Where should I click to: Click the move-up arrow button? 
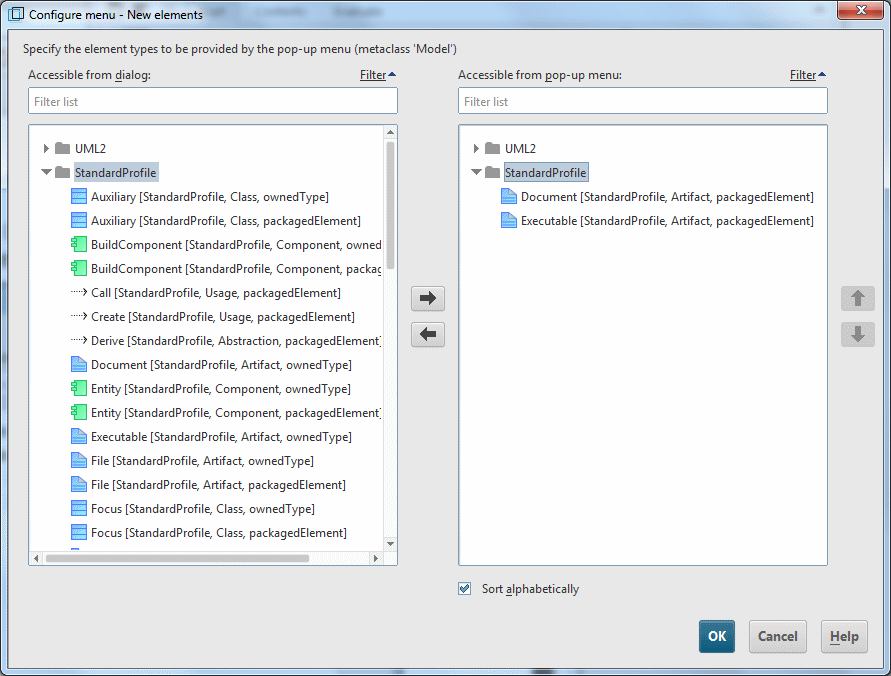point(857,298)
